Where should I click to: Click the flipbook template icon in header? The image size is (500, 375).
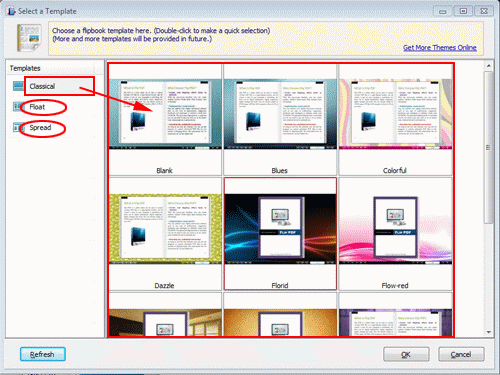pos(29,38)
